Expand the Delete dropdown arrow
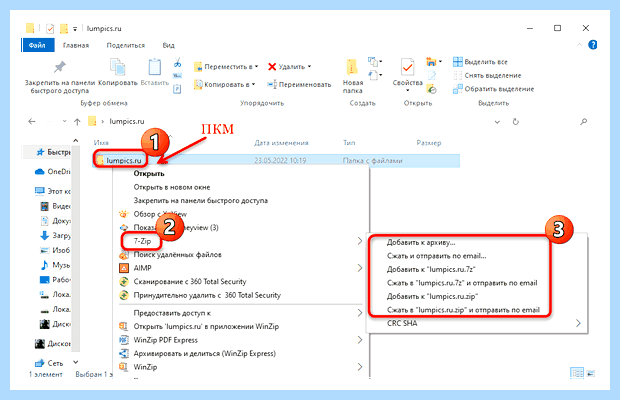 click(309, 66)
